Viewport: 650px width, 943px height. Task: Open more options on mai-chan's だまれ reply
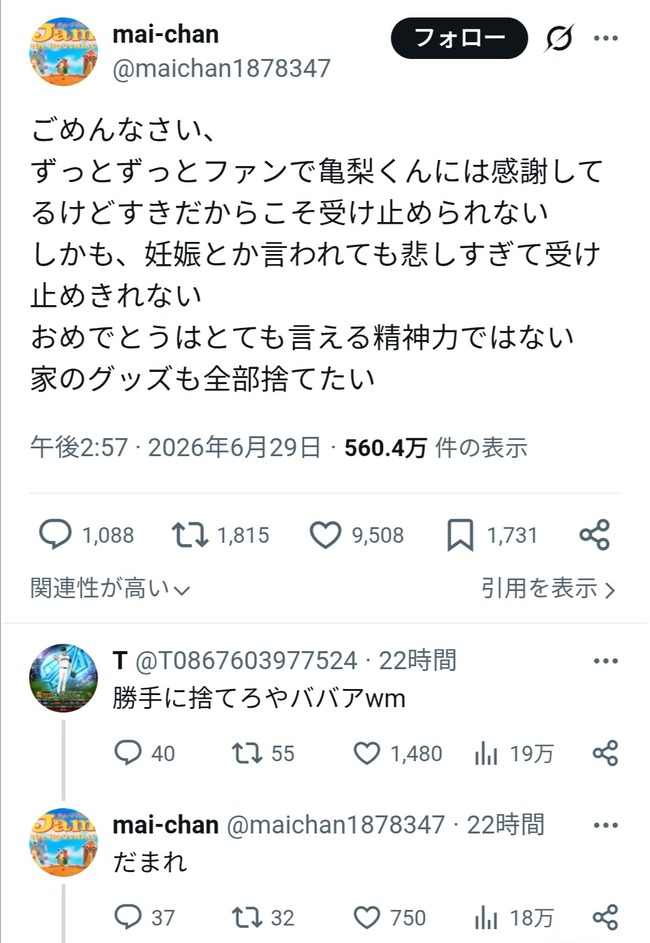(605, 825)
